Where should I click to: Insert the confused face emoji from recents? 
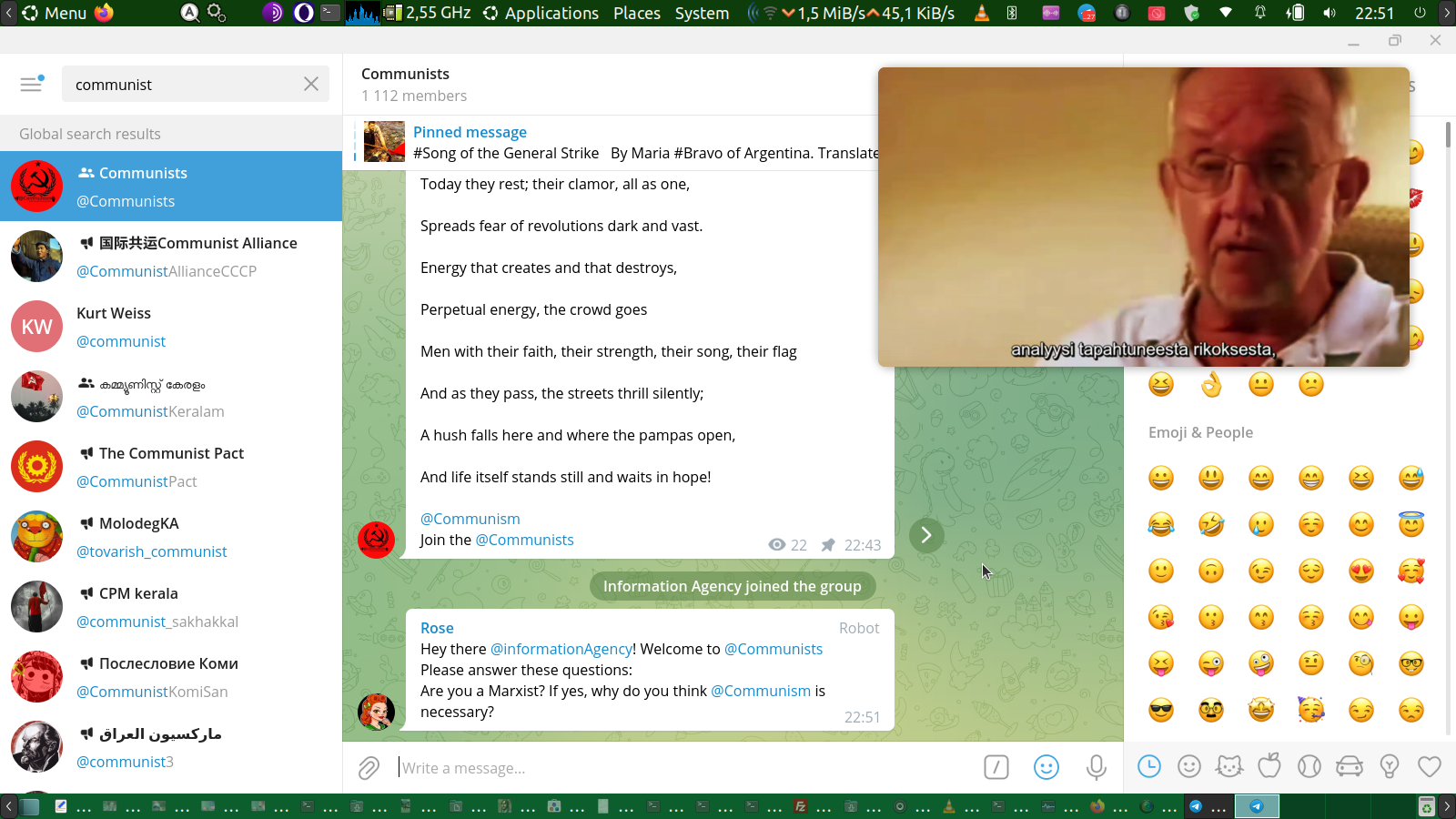tap(1311, 385)
